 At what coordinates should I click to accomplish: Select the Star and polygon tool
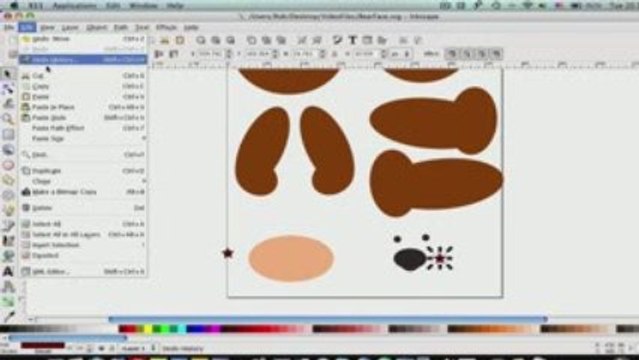8,180
